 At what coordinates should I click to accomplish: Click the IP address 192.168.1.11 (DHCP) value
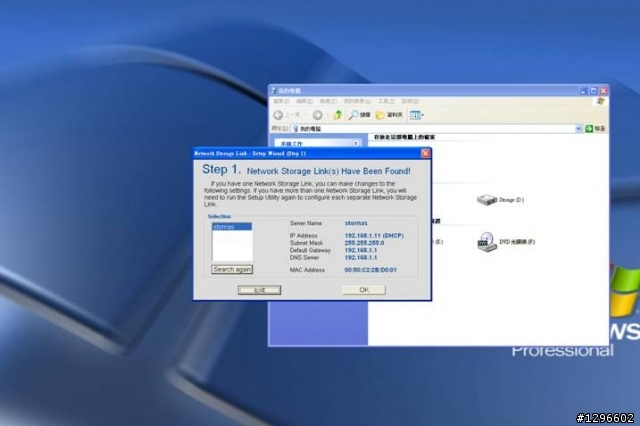[x=374, y=235]
